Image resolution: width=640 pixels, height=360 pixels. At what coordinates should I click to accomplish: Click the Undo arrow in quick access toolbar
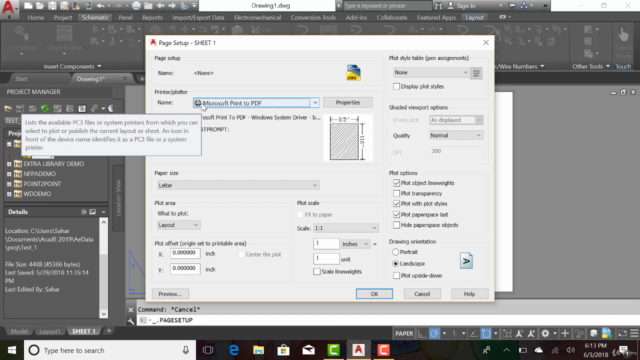[101, 6]
